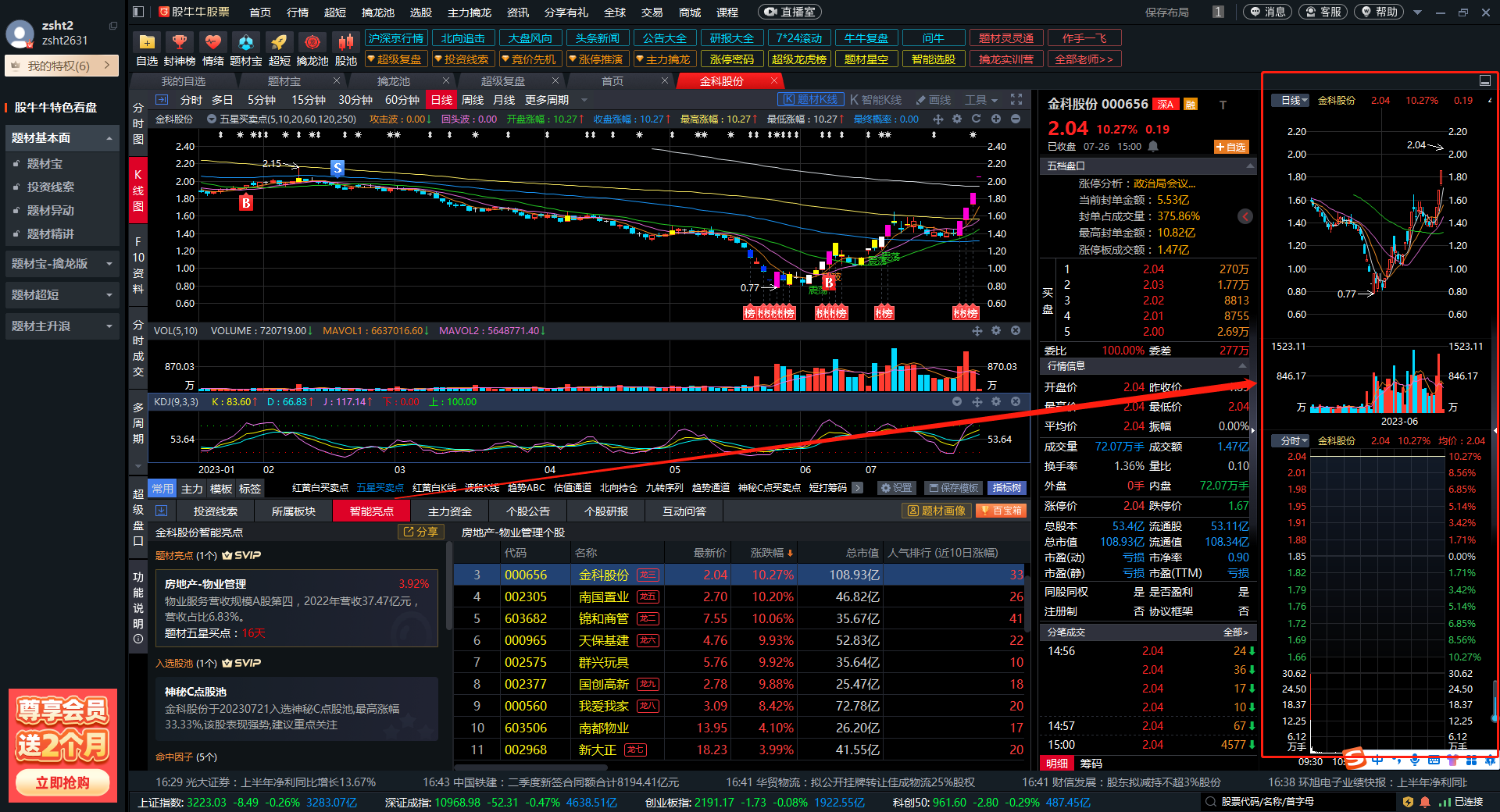
Task: Open the 分时 dropdown in mini chart
Action: pos(1290,441)
